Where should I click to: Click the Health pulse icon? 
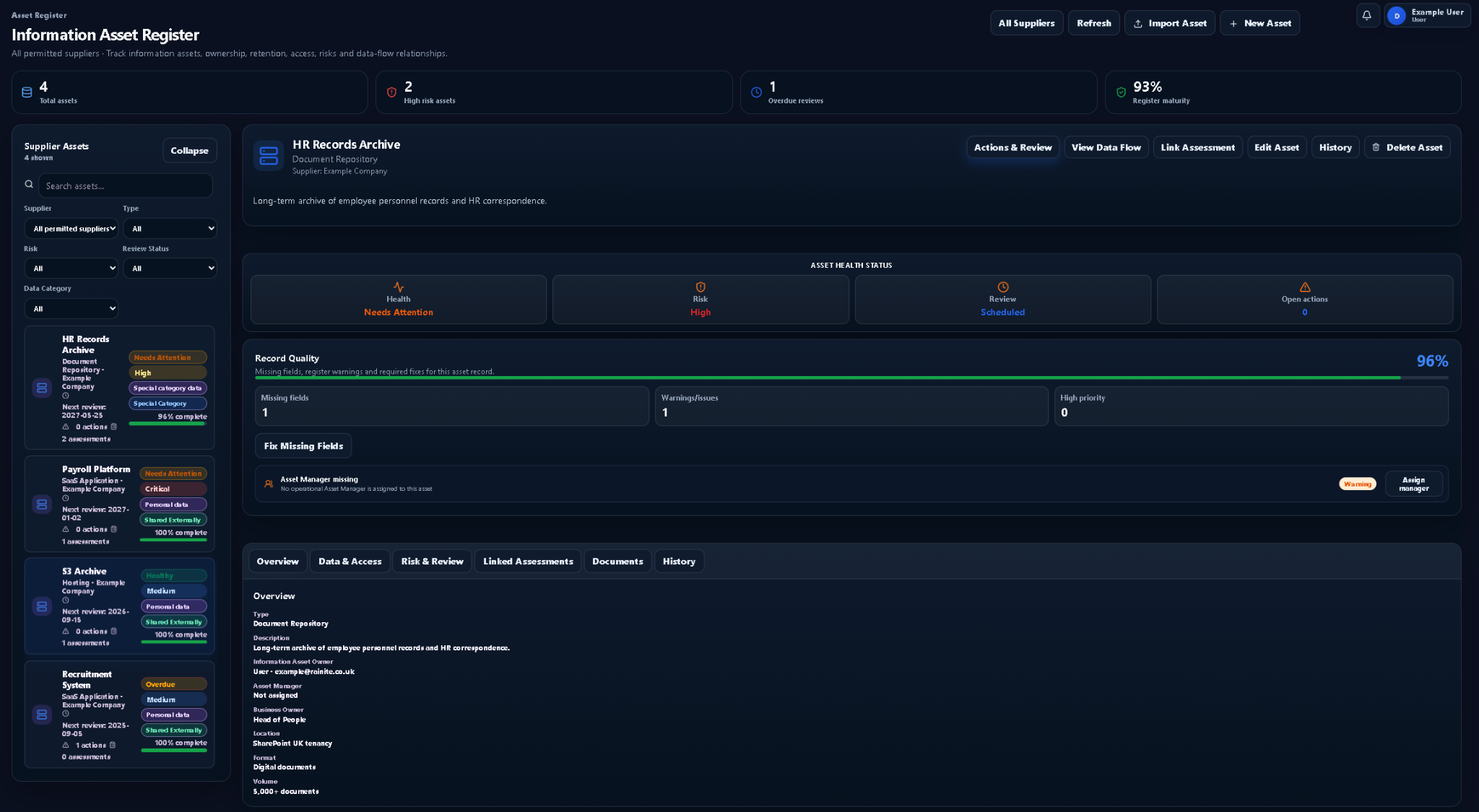(x=399, y=287)
